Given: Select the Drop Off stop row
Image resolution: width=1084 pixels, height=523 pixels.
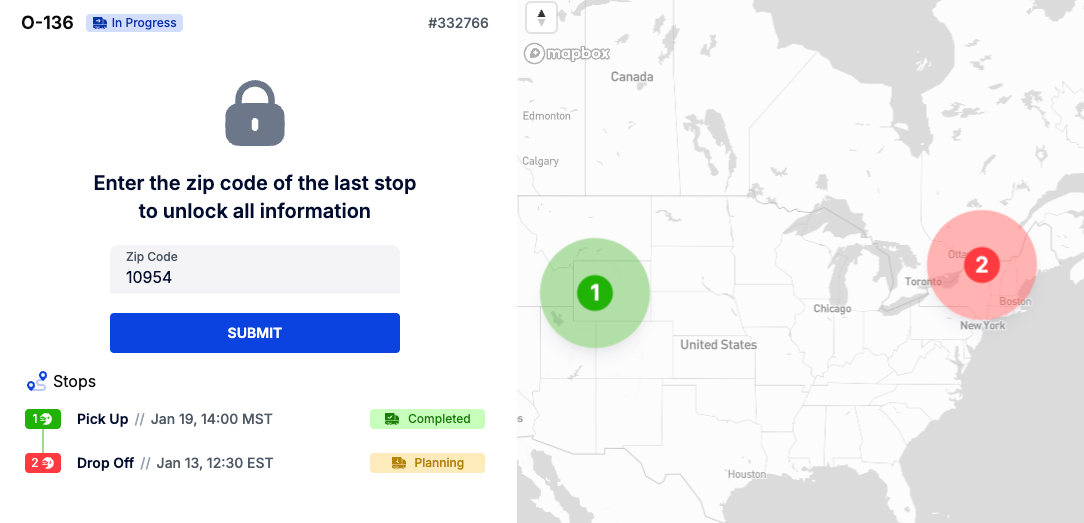Looking at the screenshot, I should [255, 463].
